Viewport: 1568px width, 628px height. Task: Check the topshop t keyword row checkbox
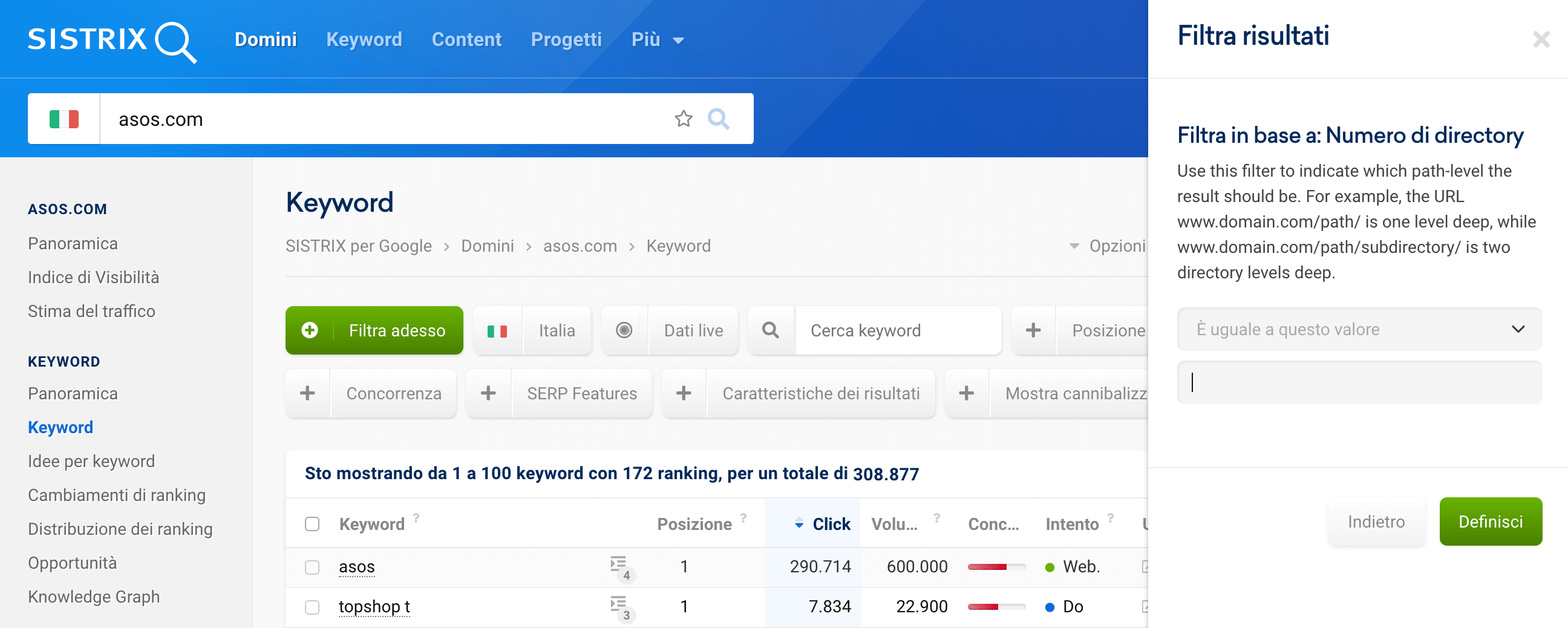(312, 607)
